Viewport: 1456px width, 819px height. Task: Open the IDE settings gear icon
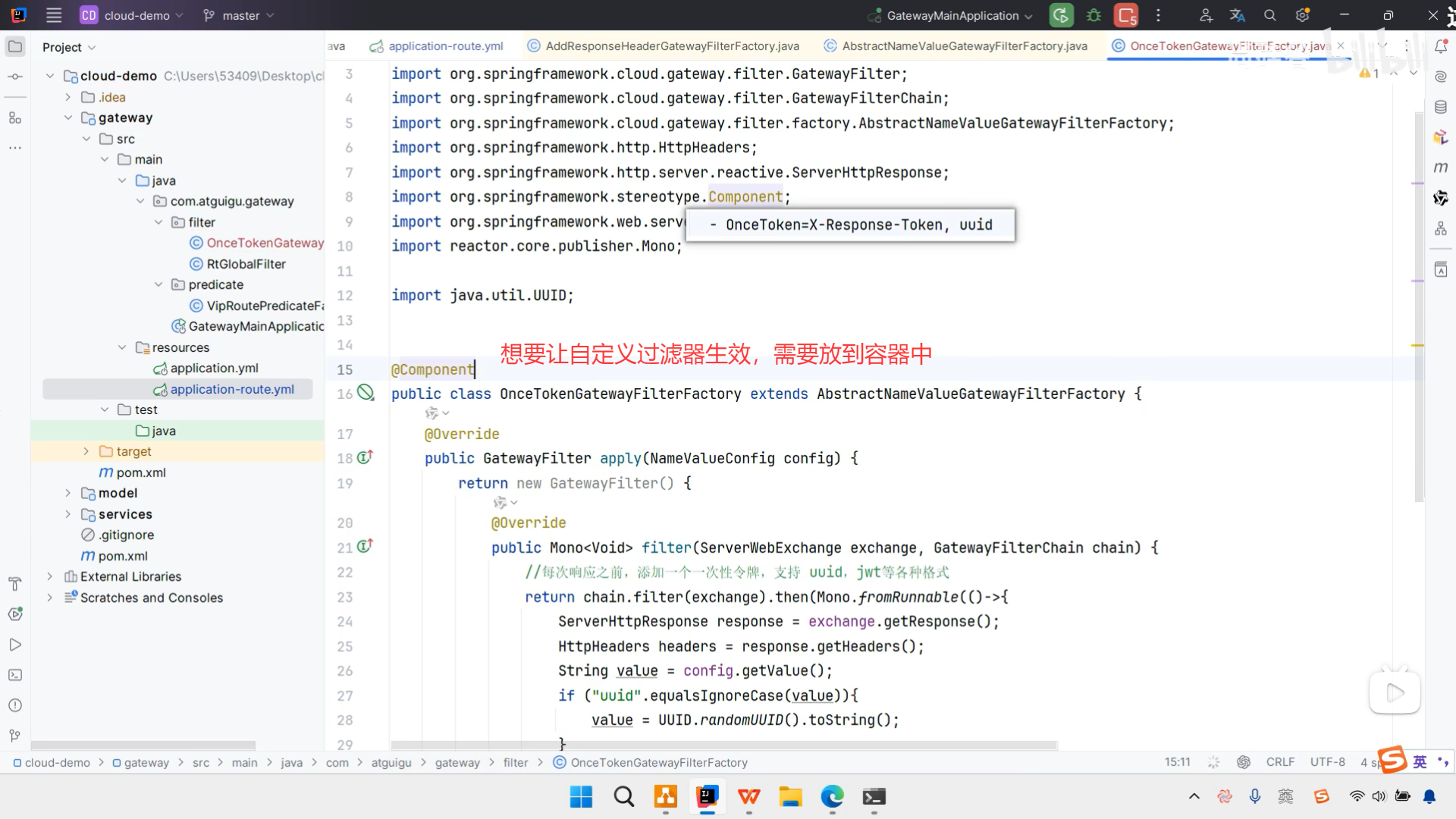coord(1303,15)
